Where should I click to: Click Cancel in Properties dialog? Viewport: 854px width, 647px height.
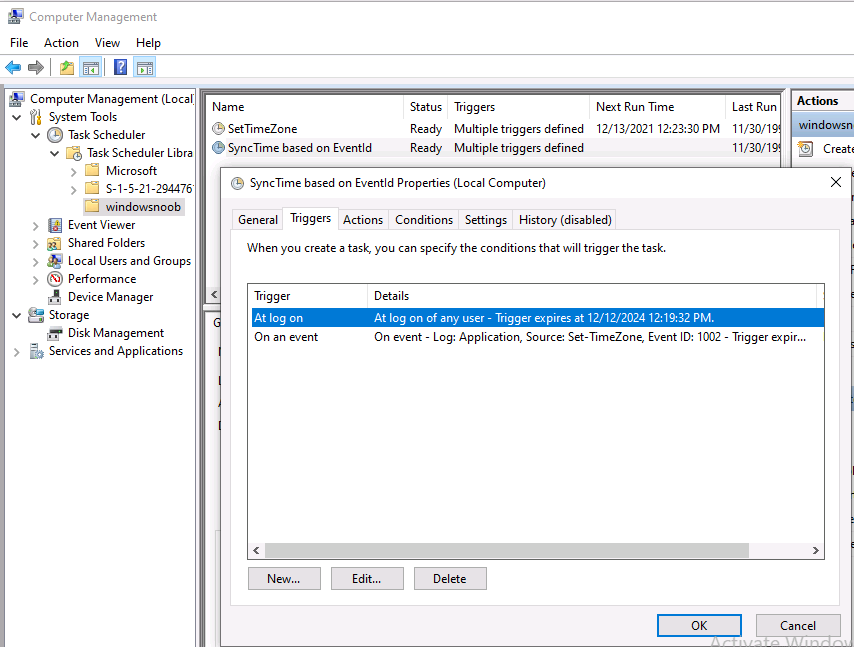[x=797, y=625]
